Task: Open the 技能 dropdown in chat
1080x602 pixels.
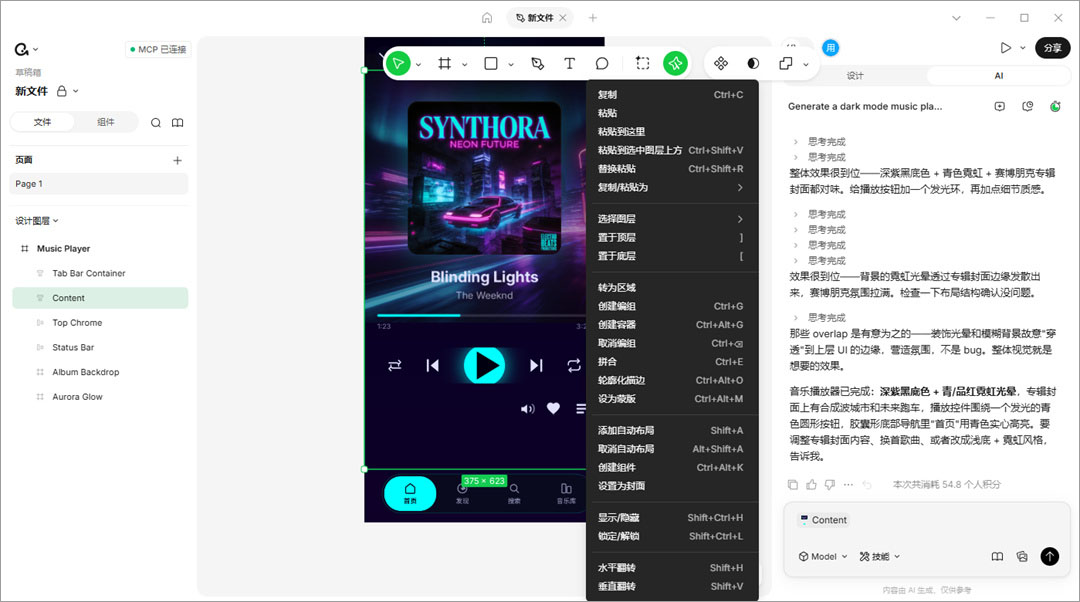Action: pos(880,557)
